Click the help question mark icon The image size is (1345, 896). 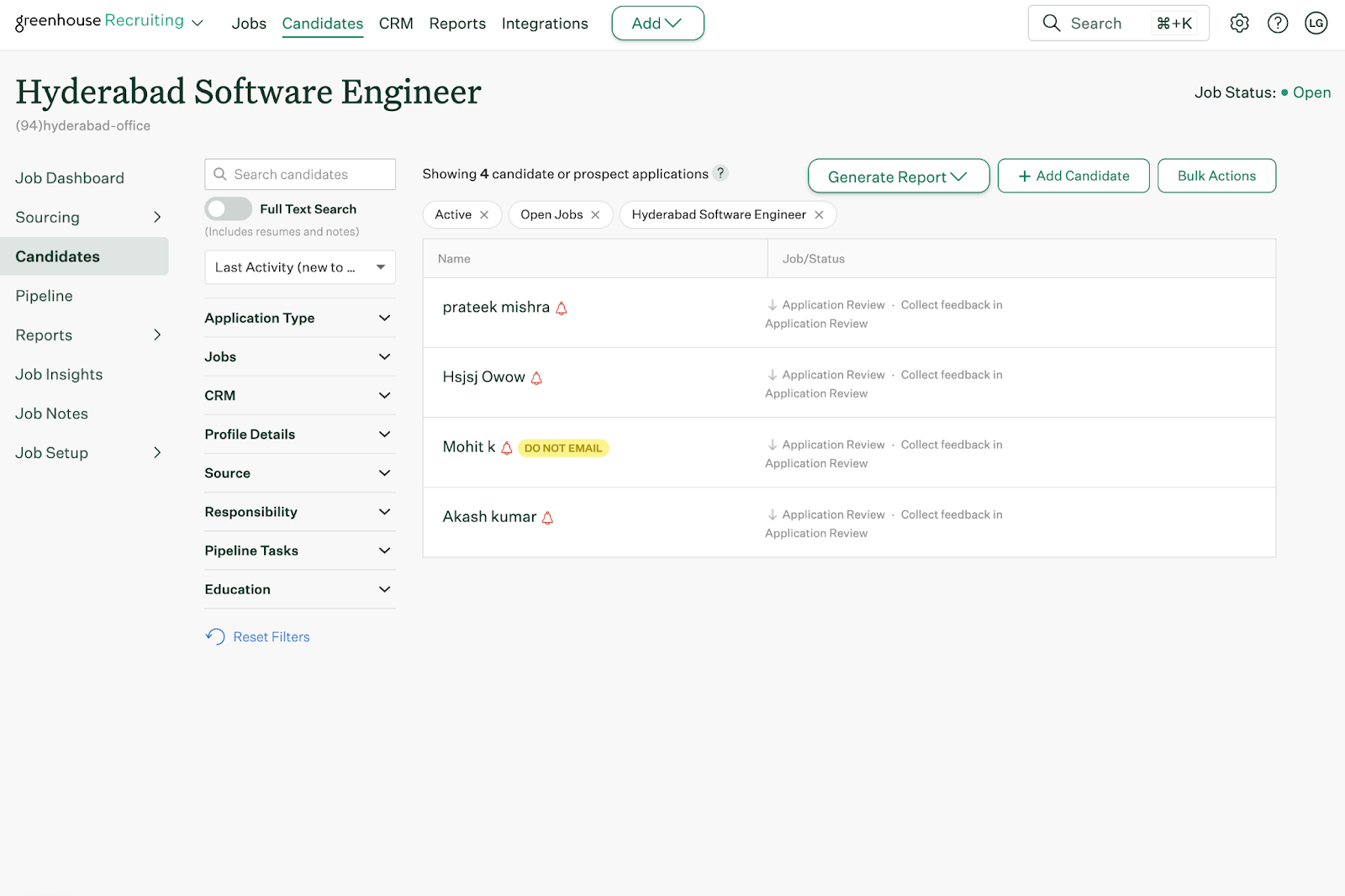click(x=1278, y=24)
